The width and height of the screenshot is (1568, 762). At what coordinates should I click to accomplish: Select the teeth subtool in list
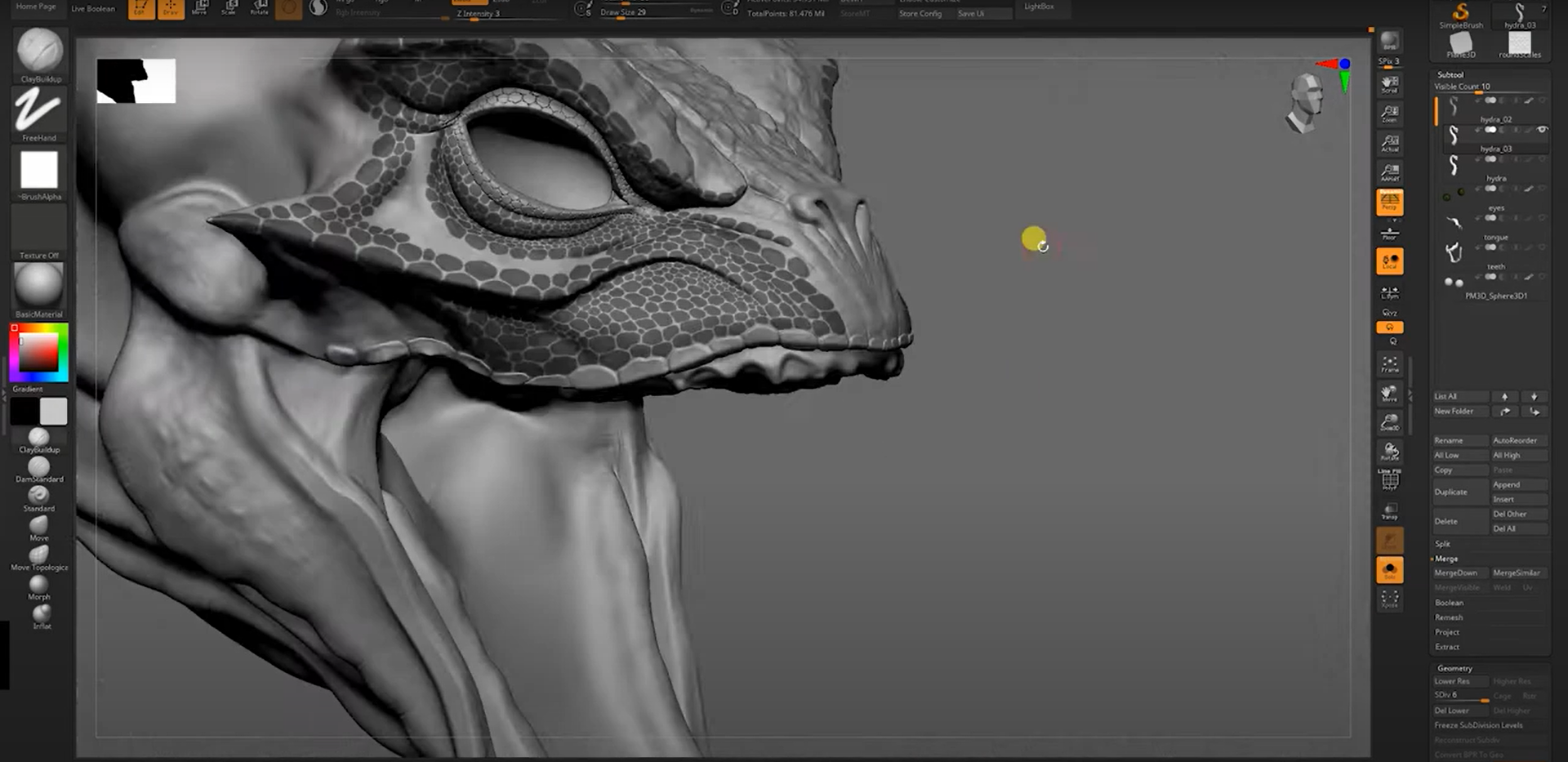tap(1495, 267)
